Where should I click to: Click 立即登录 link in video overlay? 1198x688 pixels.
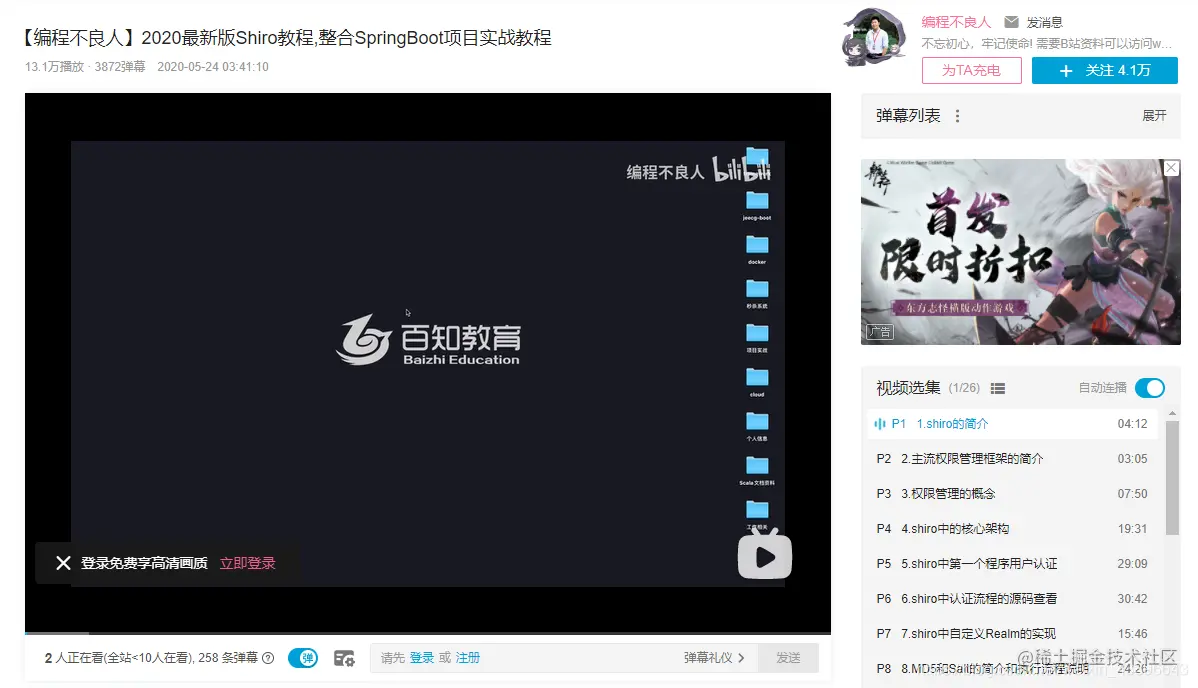(248, 563)
